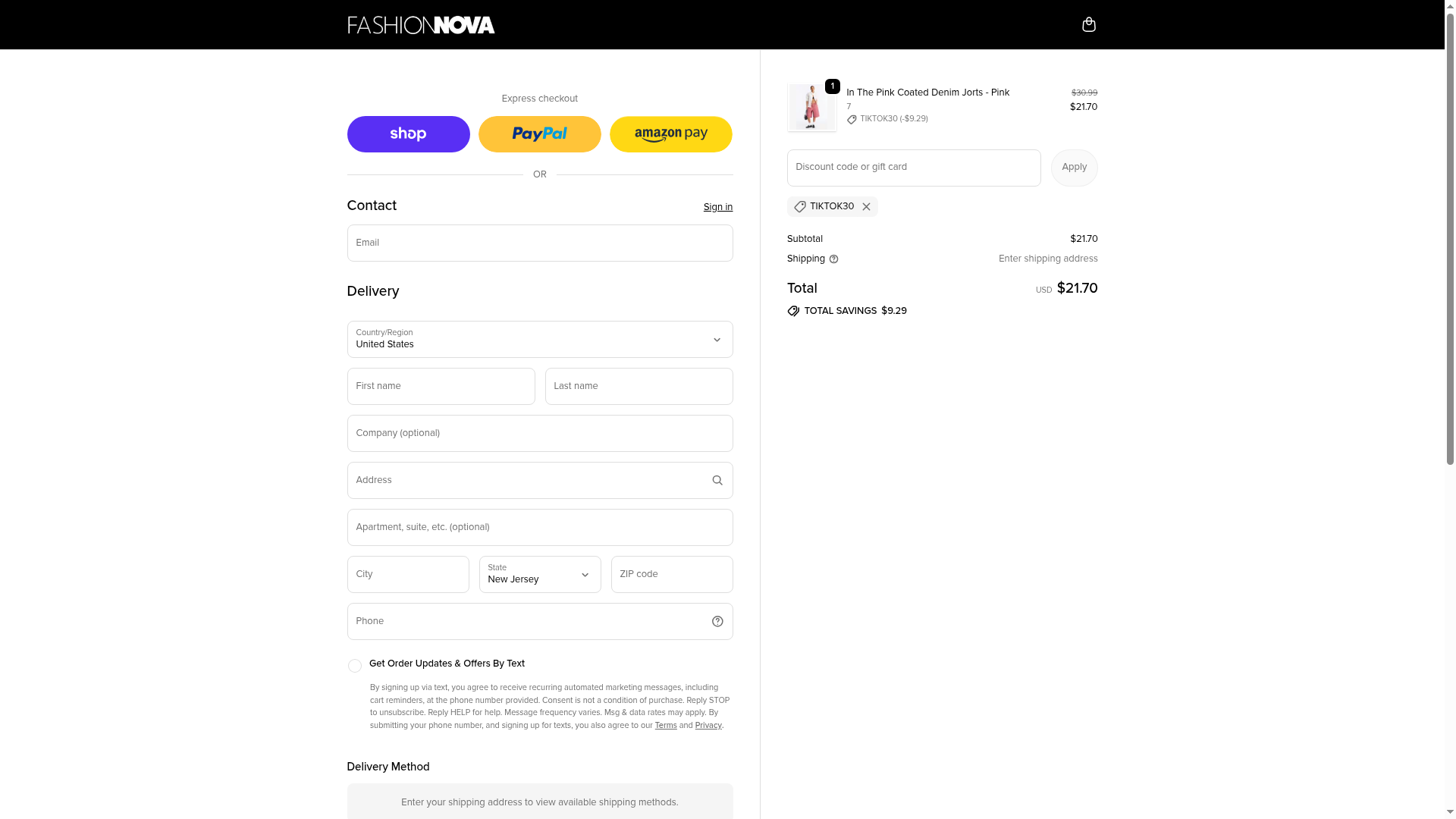Click the pink jorts product thumbnail

pos(811,108)
